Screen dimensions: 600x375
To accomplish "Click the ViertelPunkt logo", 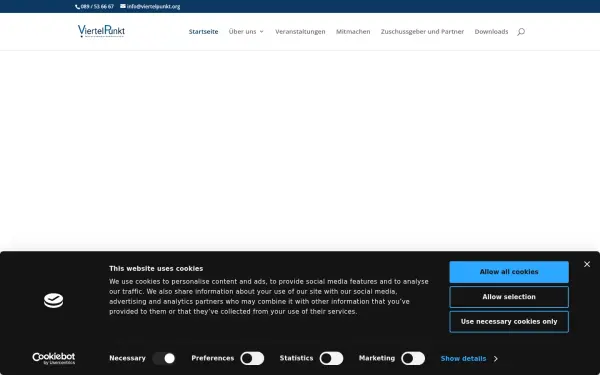I will tap(101, 31).
